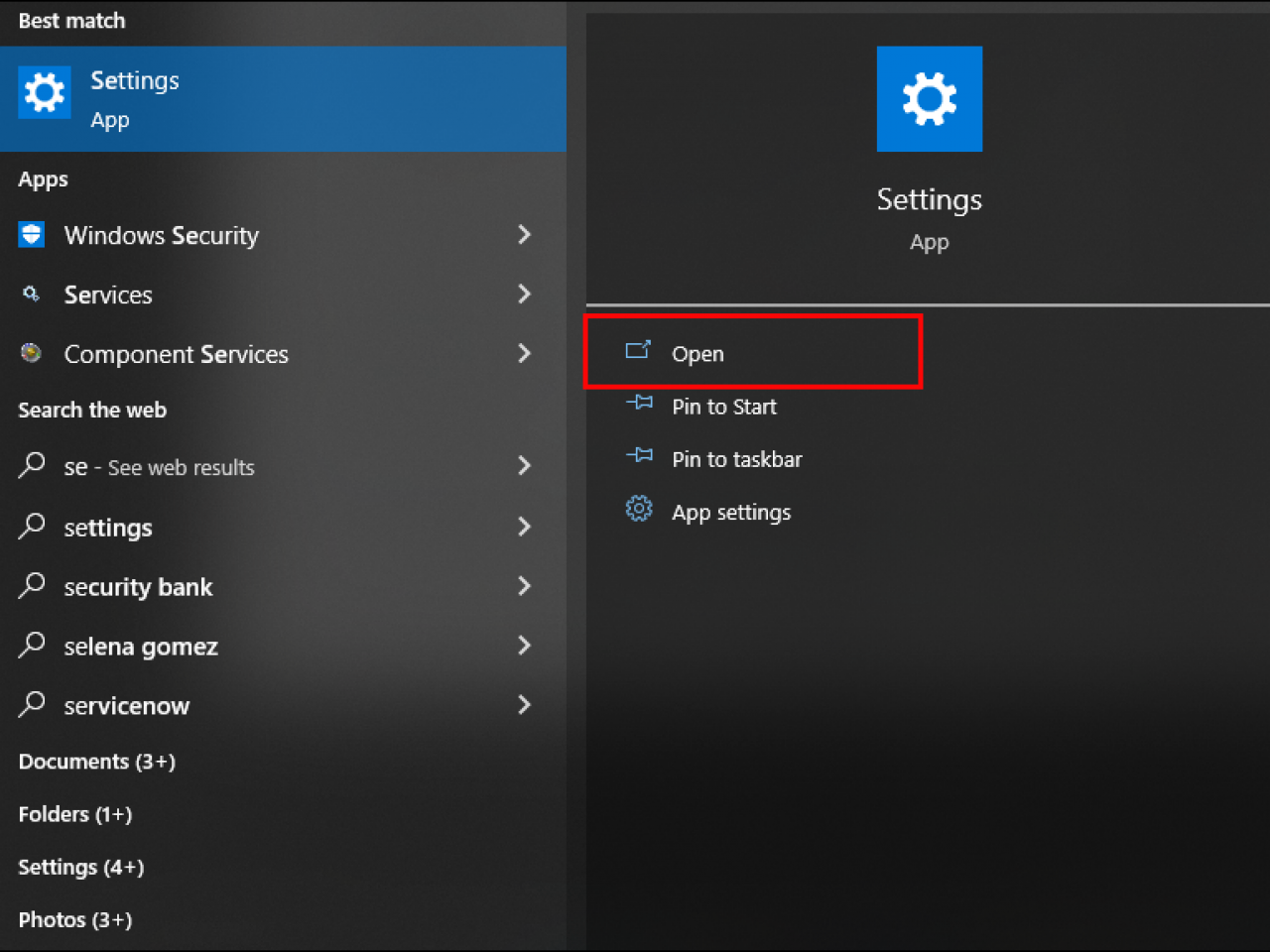The width and height of the screenshot is (1270, 952).
Task: Click the Settings gear icon in Best match
Action: tap(45, 93)
